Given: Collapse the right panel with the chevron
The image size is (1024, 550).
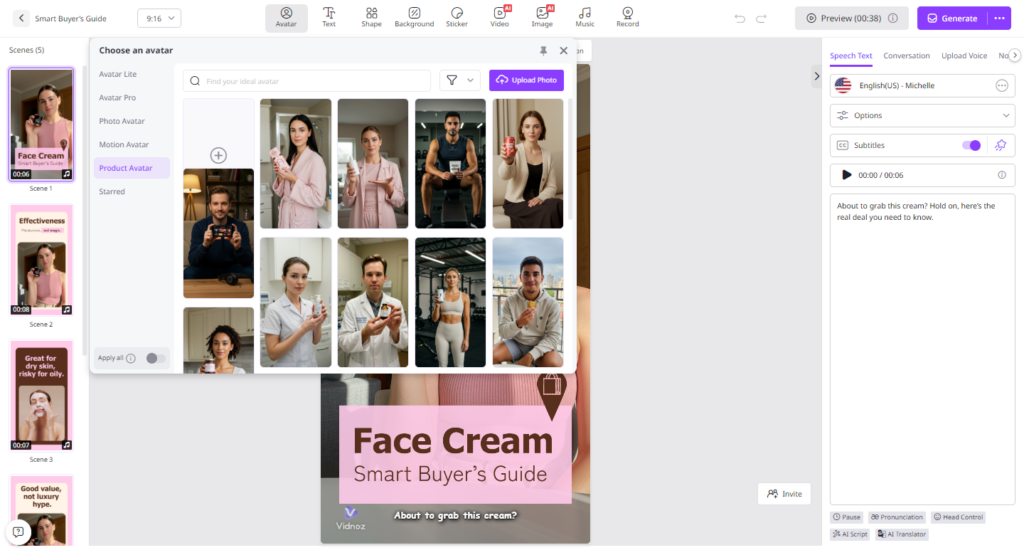Looking at the screenshot, I should [x=816, y=76].
